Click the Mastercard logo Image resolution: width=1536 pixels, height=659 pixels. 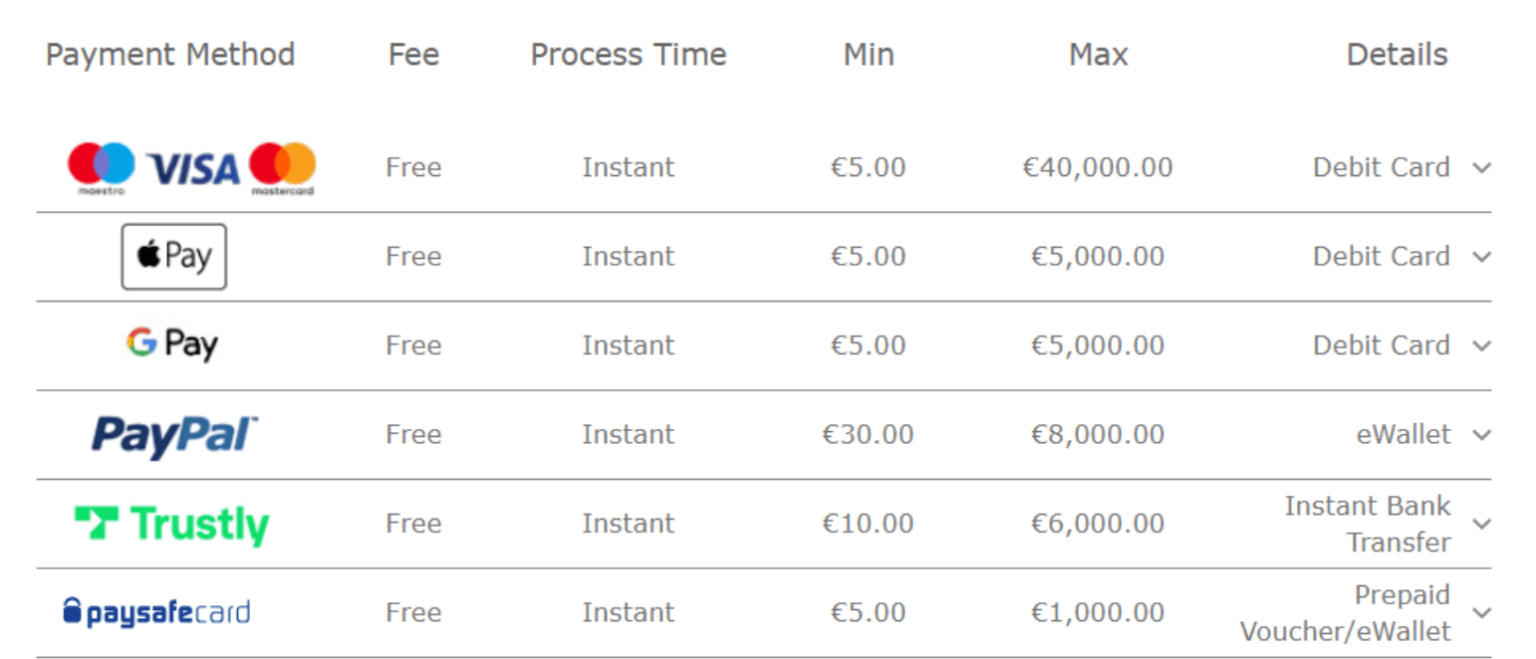coord(282,166)
